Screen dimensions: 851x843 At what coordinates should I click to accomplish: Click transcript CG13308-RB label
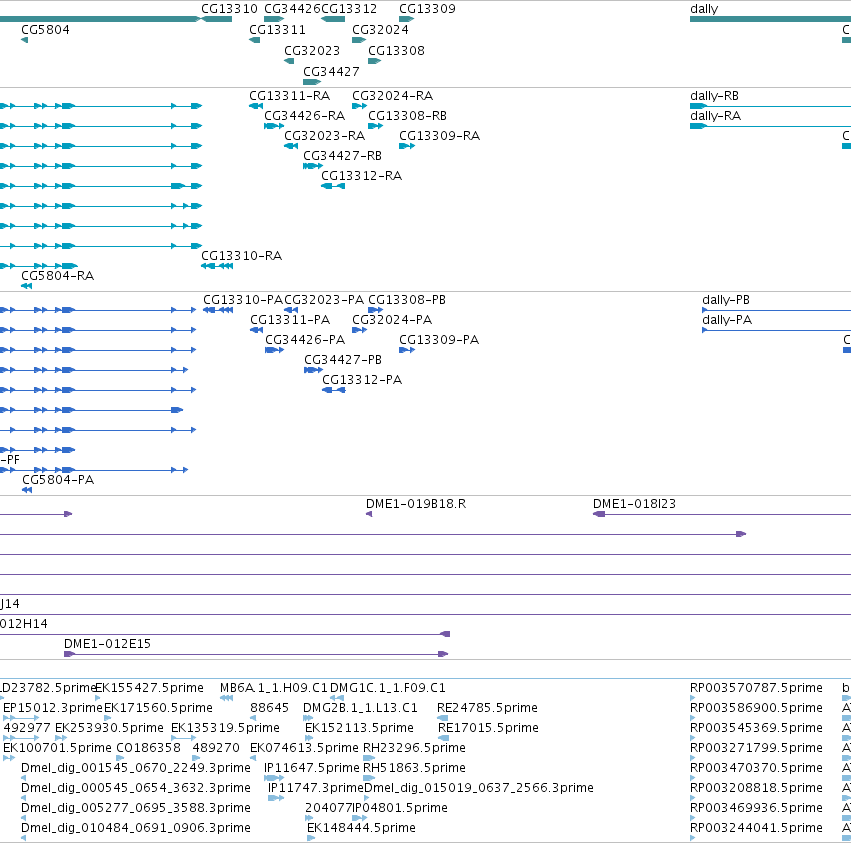coord(408,116)
